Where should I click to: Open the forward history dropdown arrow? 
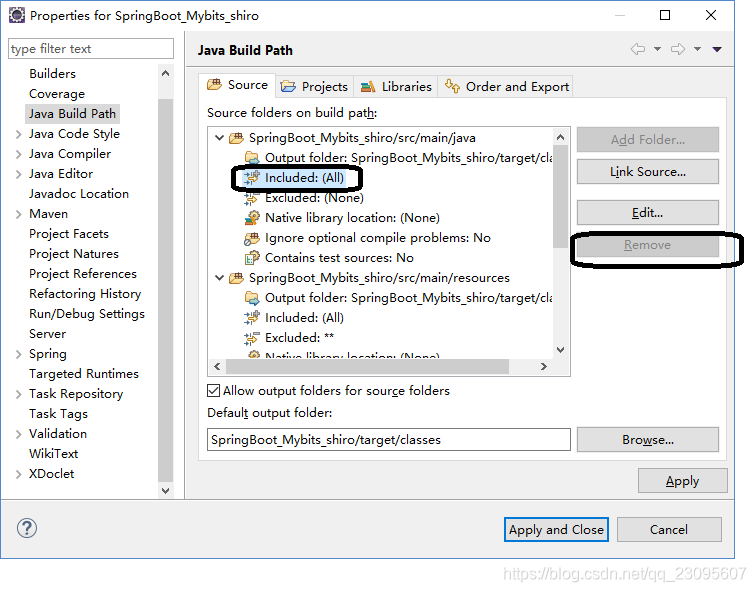(x=697, y=49)
